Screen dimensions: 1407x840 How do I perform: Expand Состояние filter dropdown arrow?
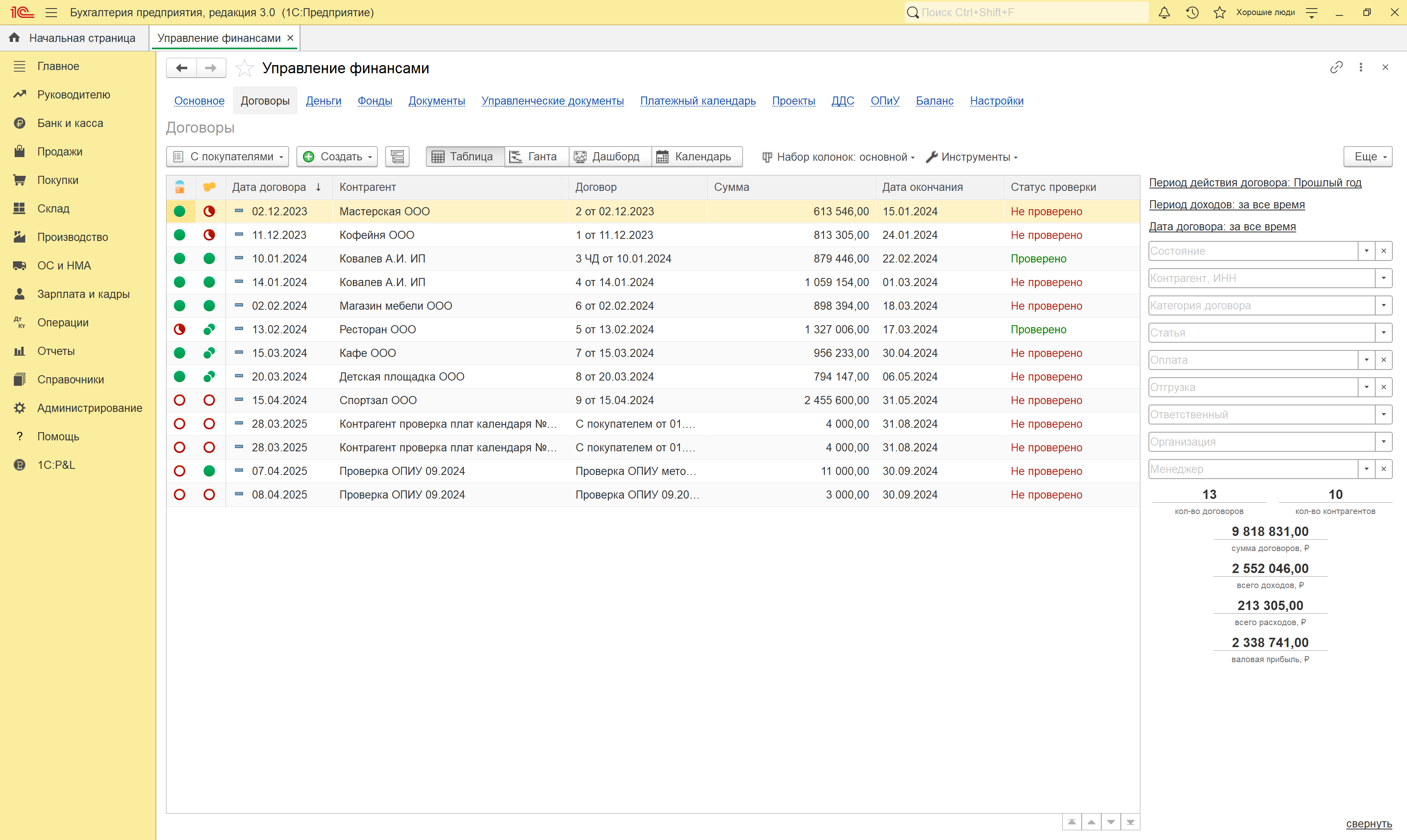click(1366, 251)
